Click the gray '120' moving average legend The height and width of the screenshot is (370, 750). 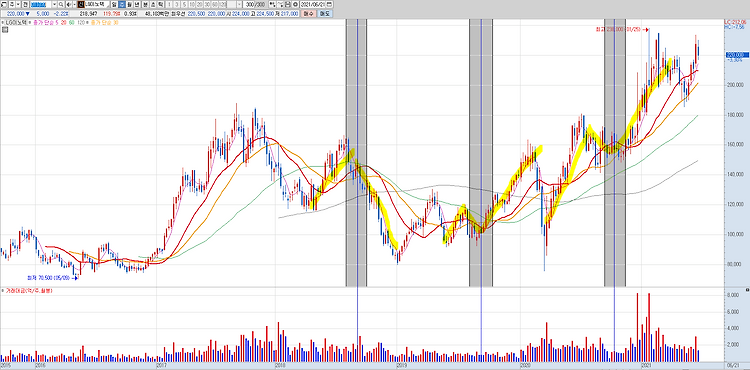[81, 22]
